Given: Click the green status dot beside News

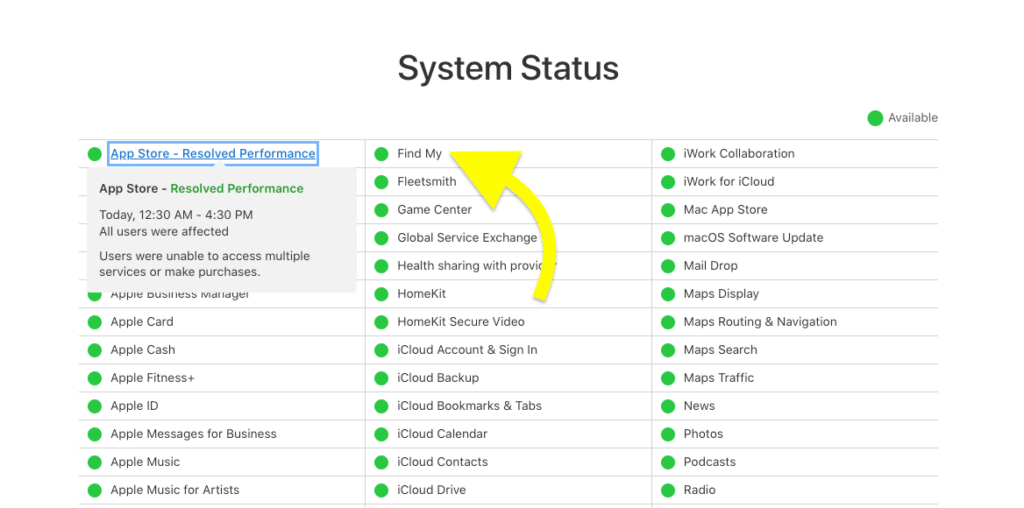Looking at the screenshot, I should (667, 407).
